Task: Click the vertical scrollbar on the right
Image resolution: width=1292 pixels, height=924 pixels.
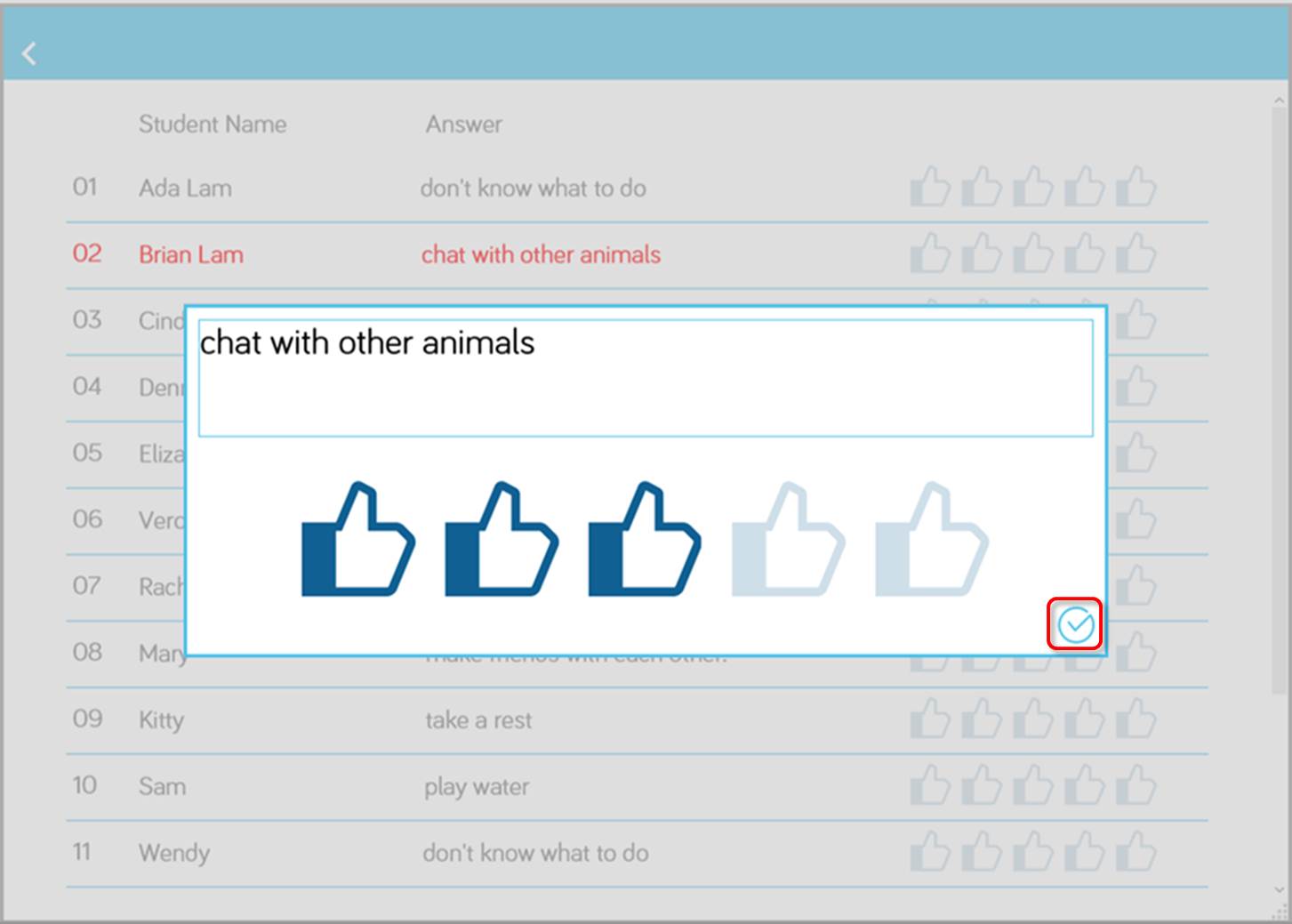Action: [x=1280, y=400]
